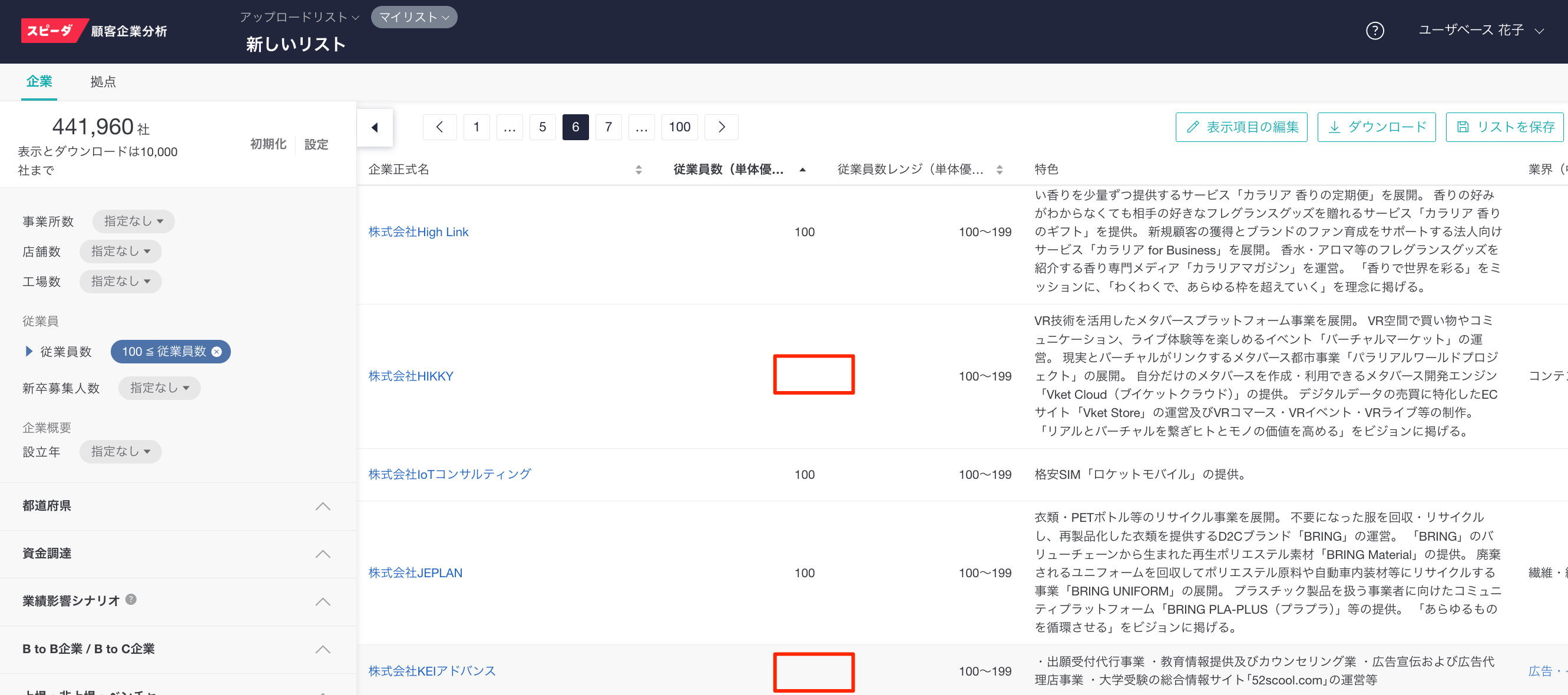Go to next page arrow
This screenshot has width=1568, height=695.
(x=721, y=127)
